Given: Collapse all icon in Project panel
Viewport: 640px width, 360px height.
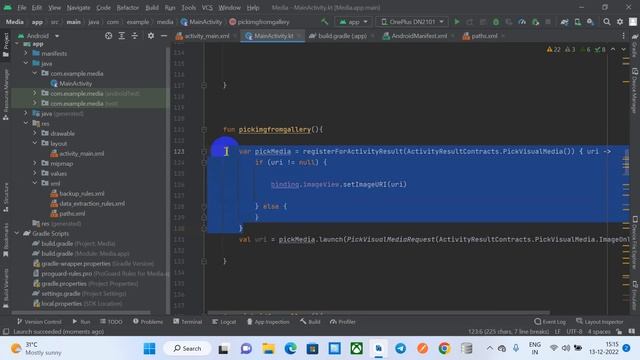Looking at the screenshot, I should coord(135,36).
